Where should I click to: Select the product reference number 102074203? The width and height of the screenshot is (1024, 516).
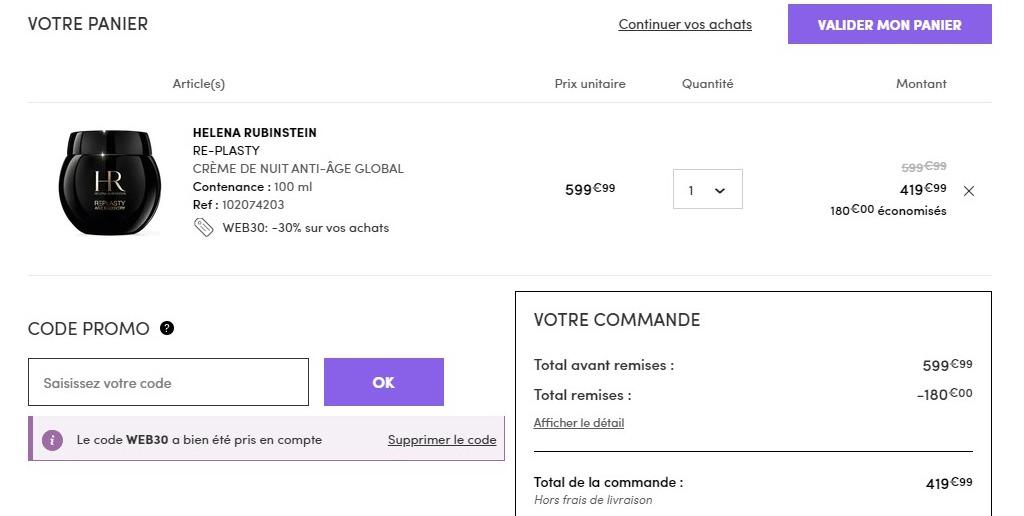pyautogui.click(x=253, y=204)
